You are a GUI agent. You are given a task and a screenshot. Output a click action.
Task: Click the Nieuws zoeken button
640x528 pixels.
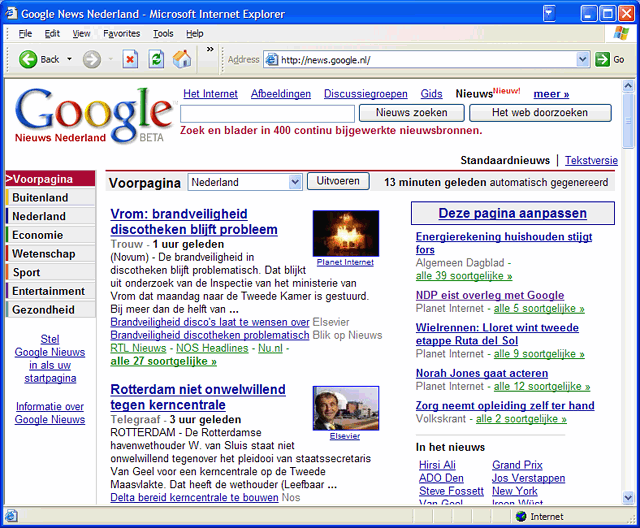tap(411, 113)
